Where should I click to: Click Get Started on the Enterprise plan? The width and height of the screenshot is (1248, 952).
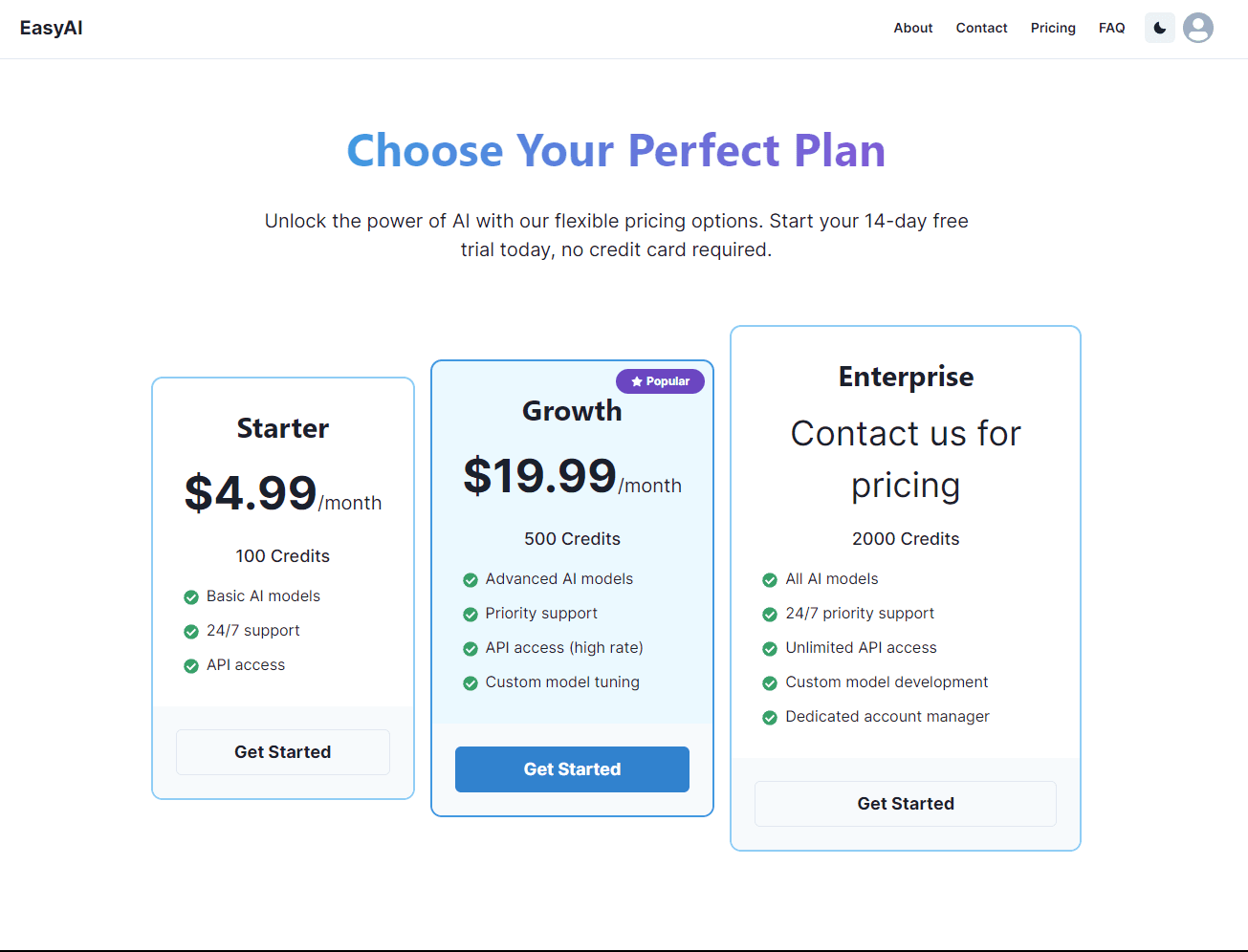click(x=905, y=803)
